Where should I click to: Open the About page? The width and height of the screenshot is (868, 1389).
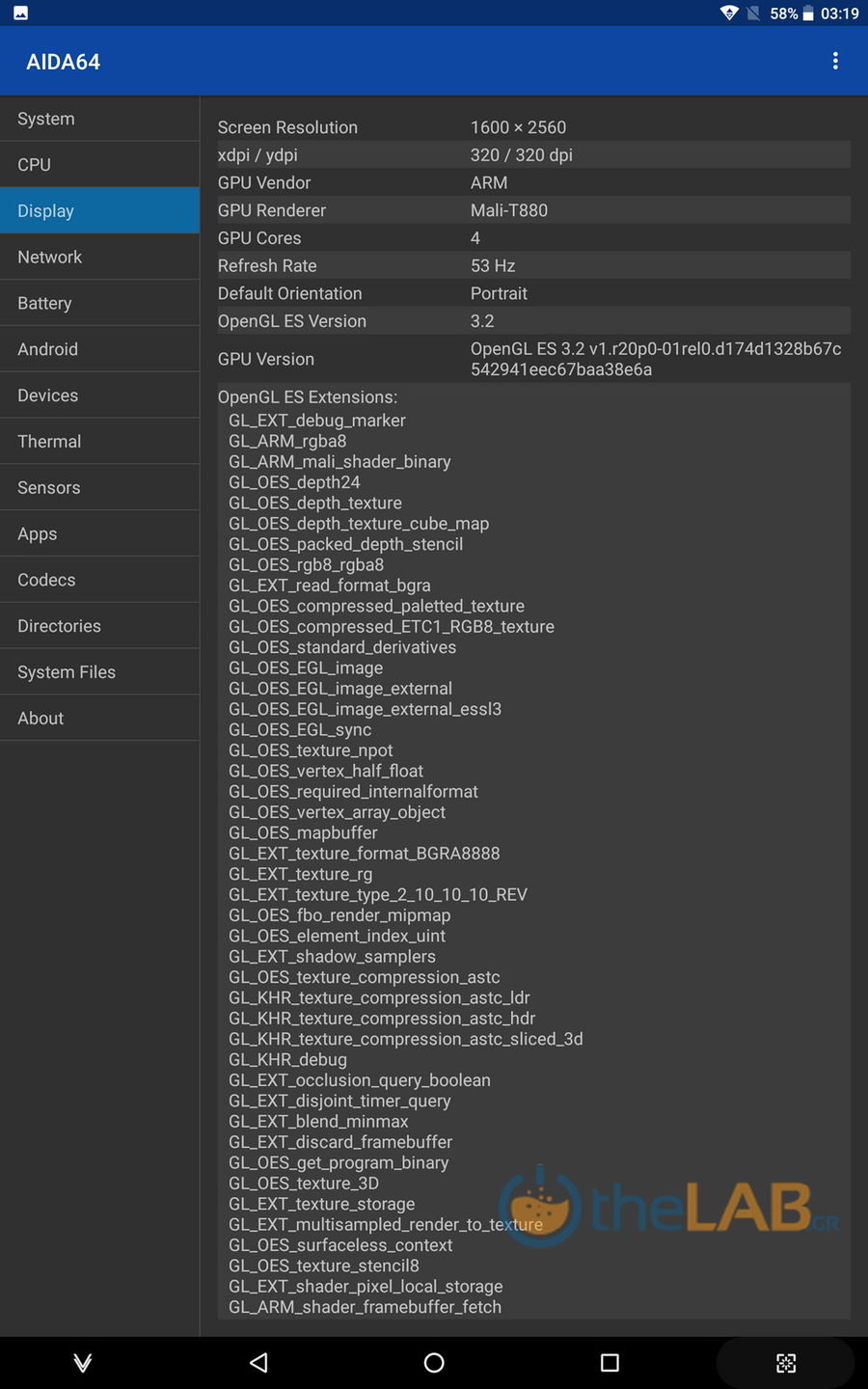[x=100, y=719]
